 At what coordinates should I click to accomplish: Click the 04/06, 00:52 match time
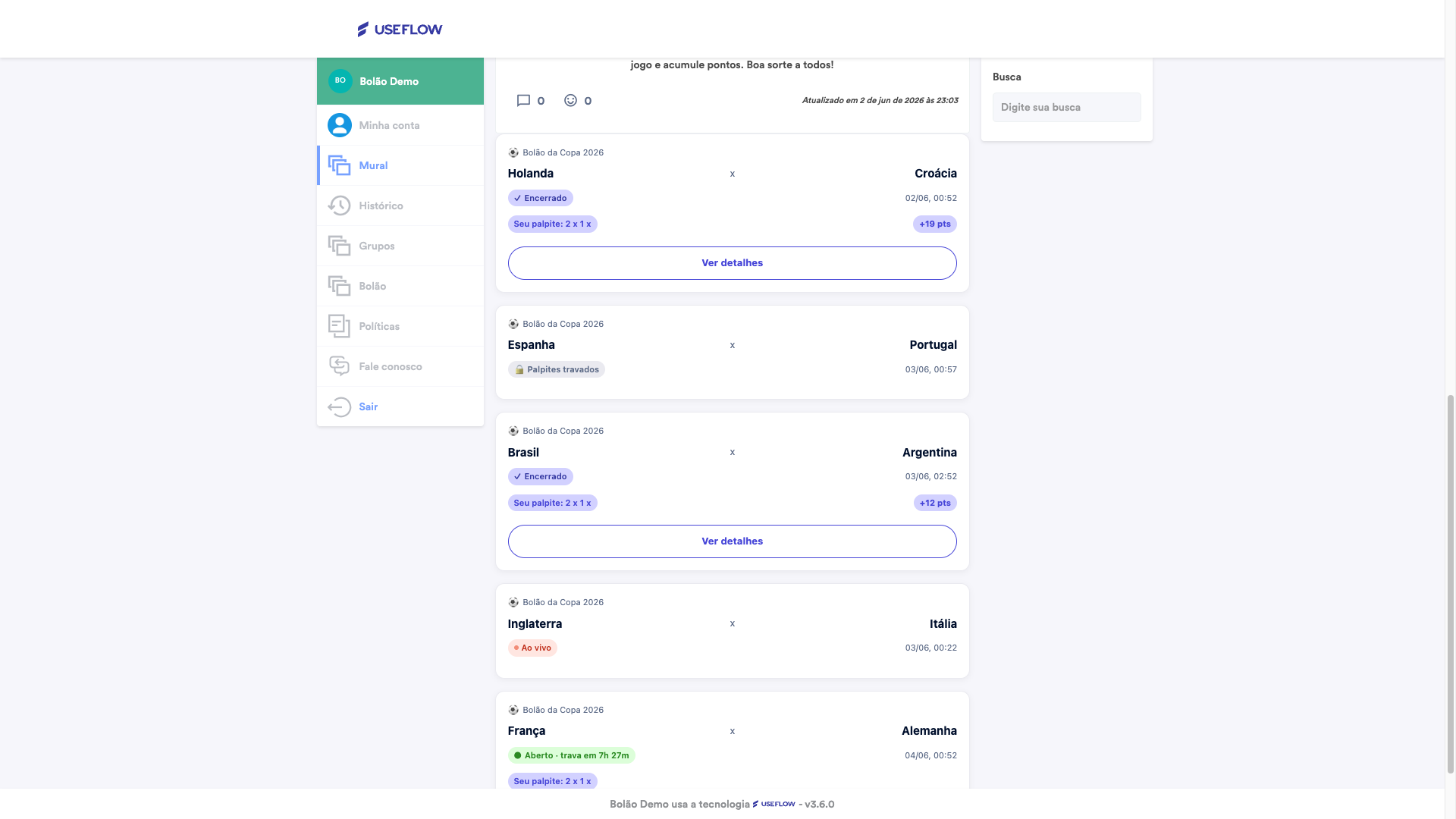930,755
